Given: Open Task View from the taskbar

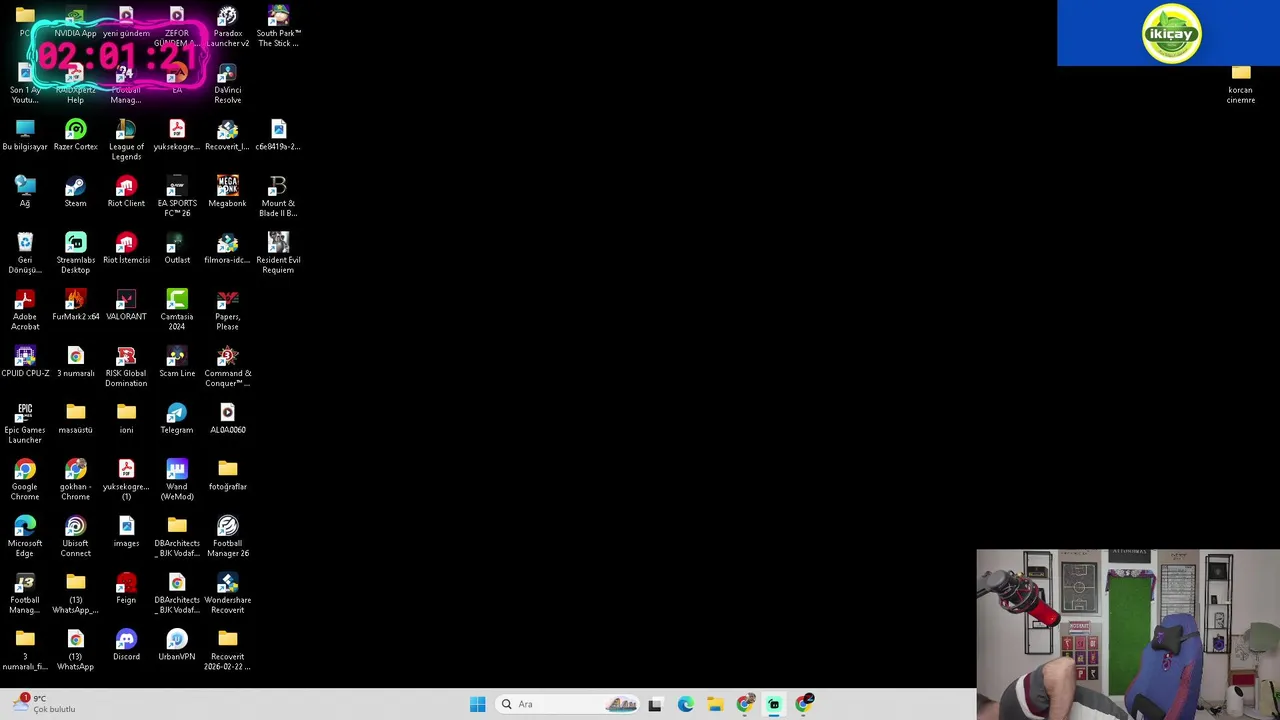Looking at the screenshot, I should click(x=655, y=704).
